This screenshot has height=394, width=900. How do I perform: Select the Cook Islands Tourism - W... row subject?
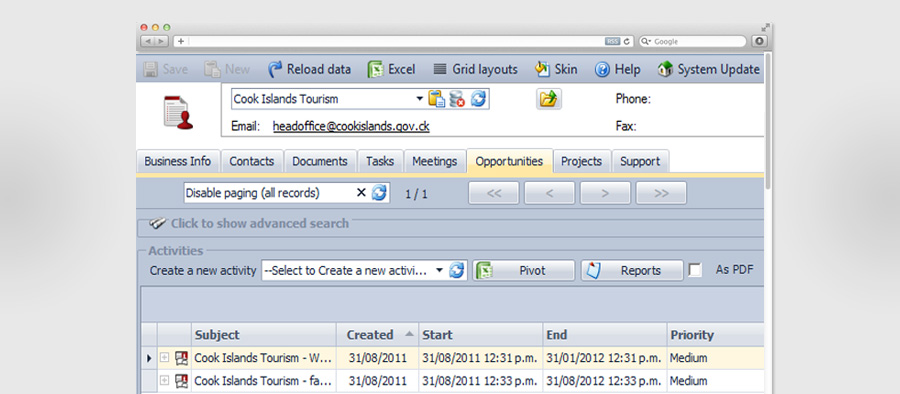tap(263, 358)
